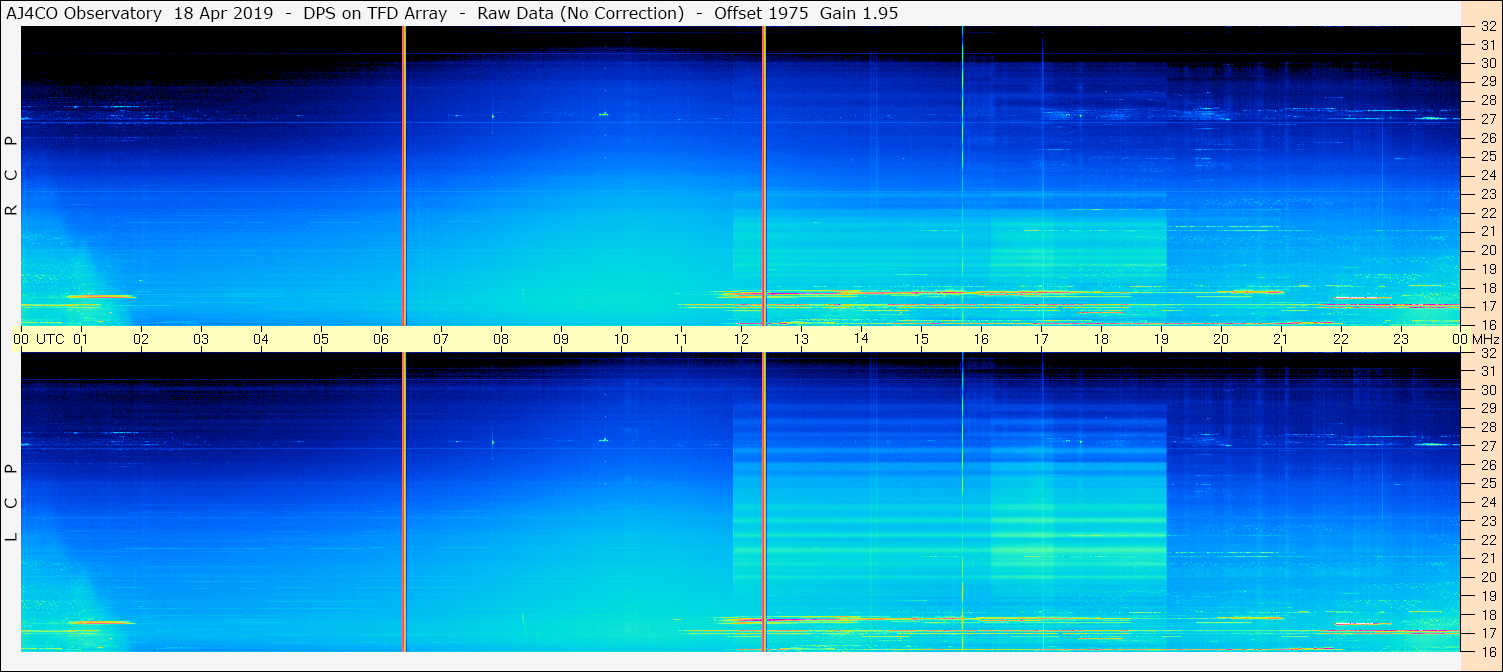Click '17' MHz label on RCP frequency axis
Screen dimensions: 1503x672
coord(1488,306)
